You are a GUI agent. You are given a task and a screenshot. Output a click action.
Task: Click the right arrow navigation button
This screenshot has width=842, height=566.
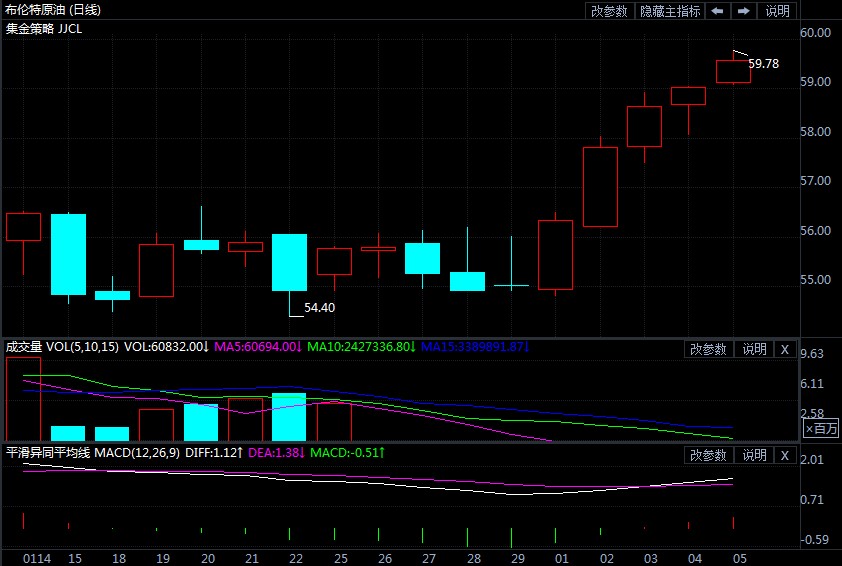pos(744,11)
